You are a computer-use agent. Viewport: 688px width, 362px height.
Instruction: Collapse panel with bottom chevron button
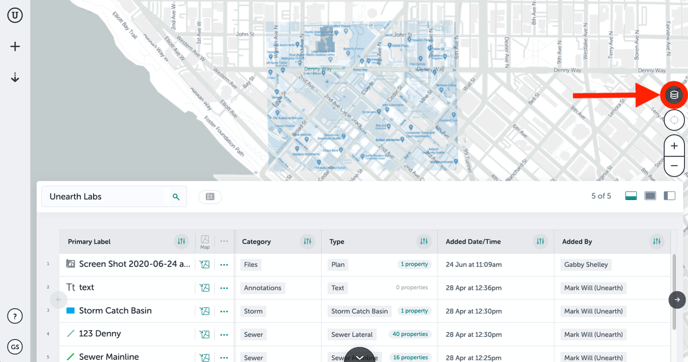click(x=359, y=356)
